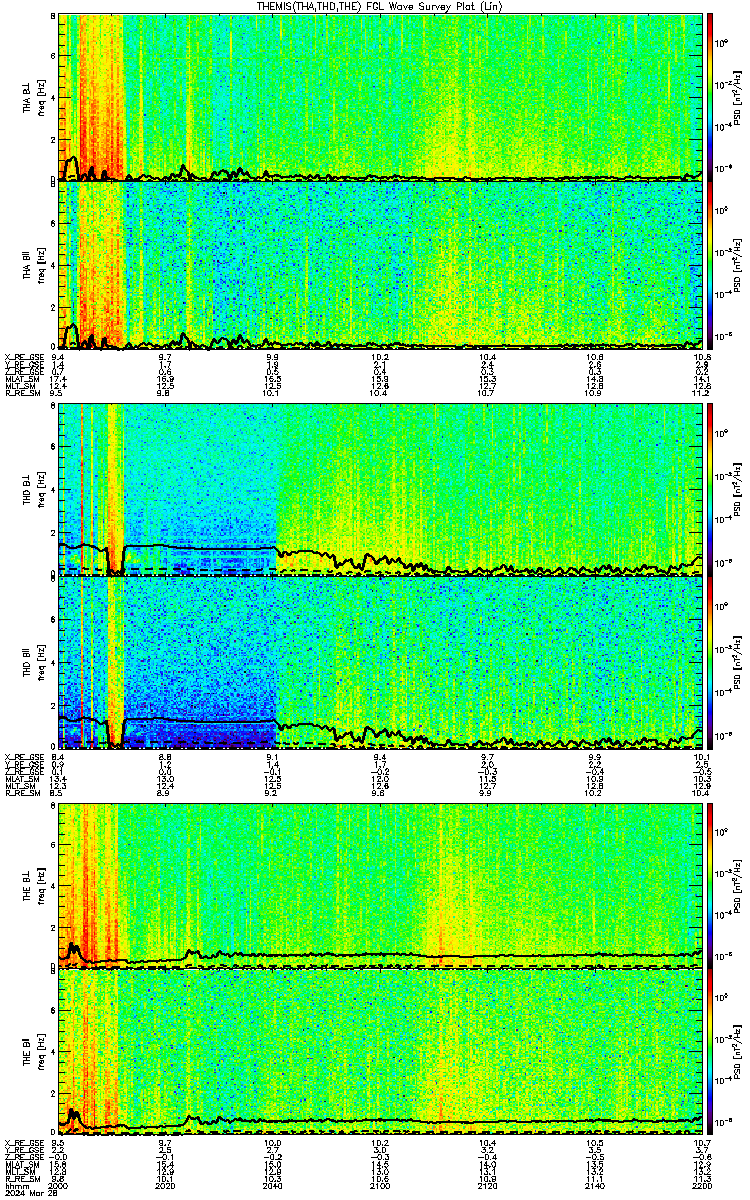Click the 'THE B⊥ freq [Hz]' axis label
The image size is (750, 1200).
pos(34,886)
